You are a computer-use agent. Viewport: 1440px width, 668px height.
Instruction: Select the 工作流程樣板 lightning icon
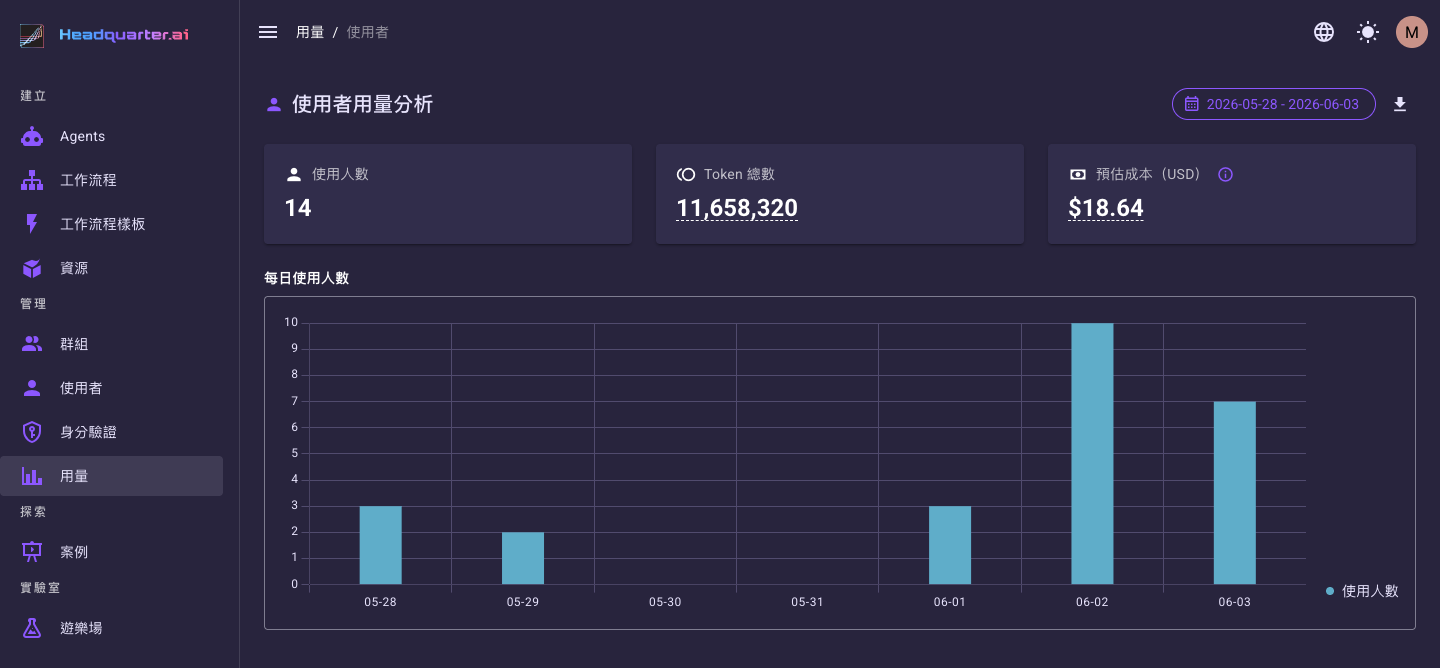click(x=32, y=224)
